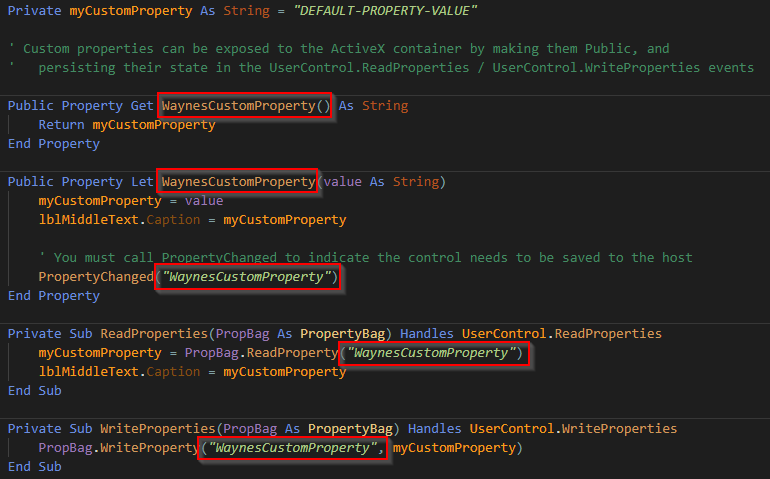This screenshot has width=770, height=479.
Task: Click WaynesCustomProperty in the Property Let declaration
Action: pyautogui.click(x=239, y=182)
